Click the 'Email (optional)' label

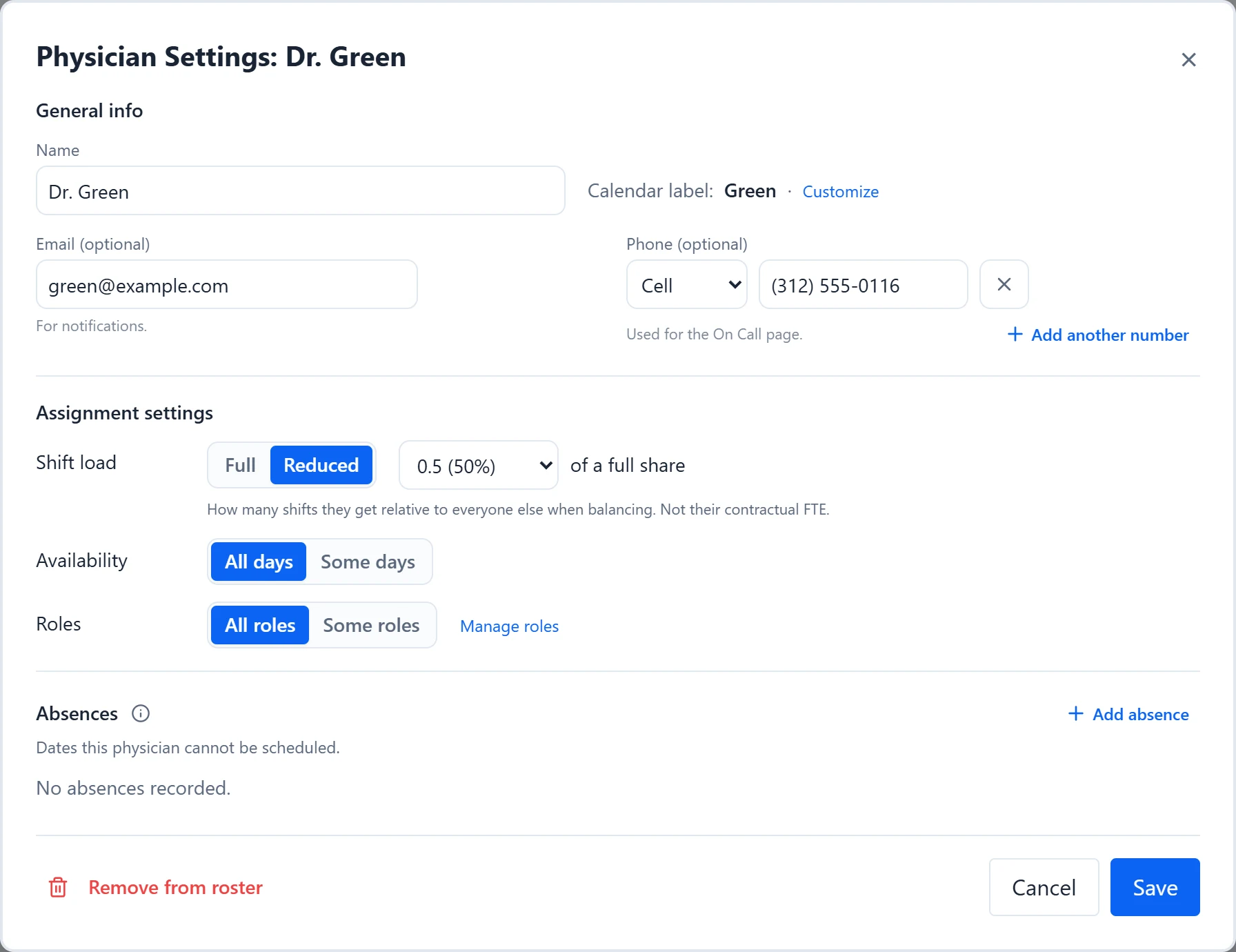tap(93, 244)
